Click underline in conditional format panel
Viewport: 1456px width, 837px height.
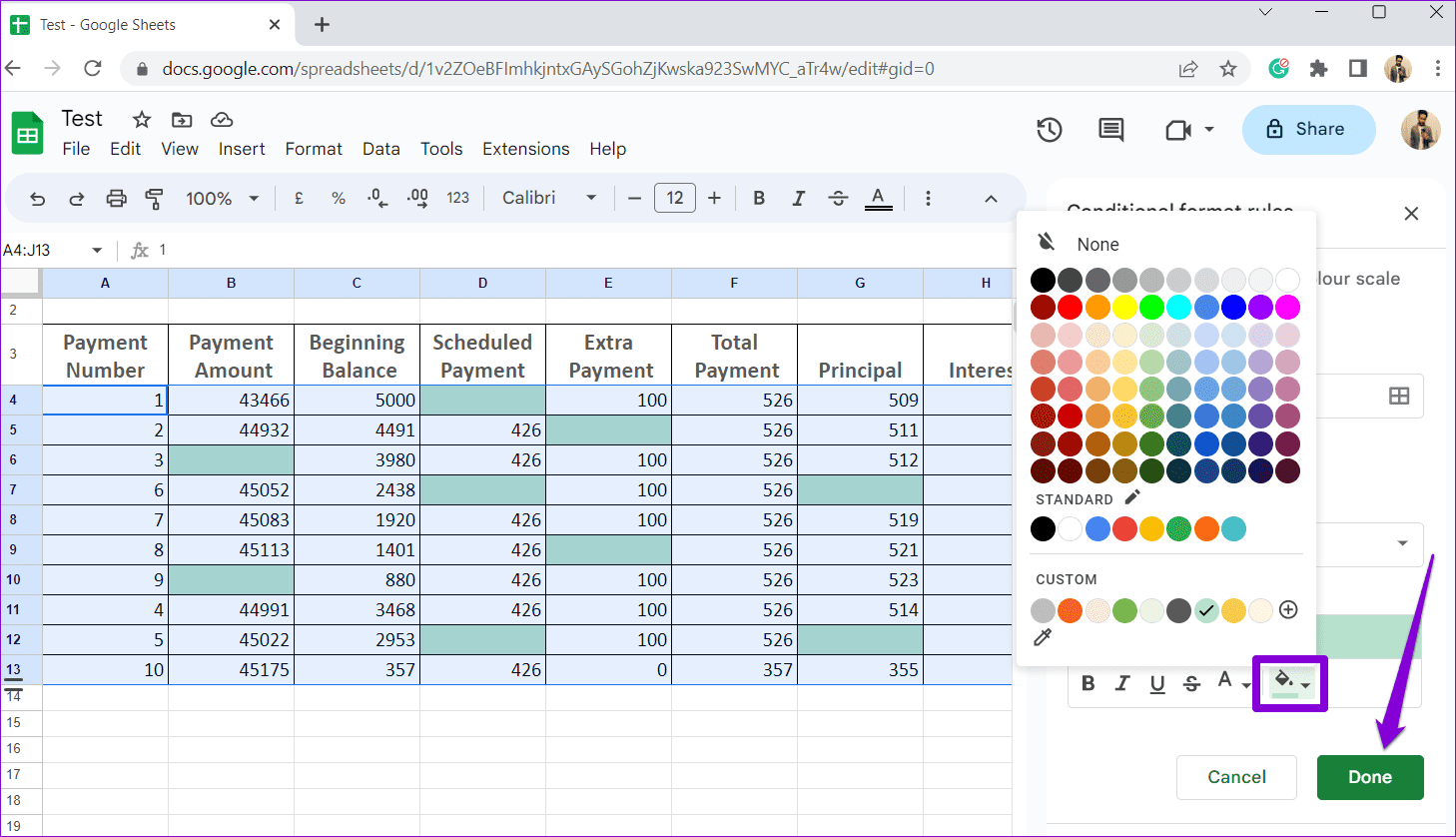1157,683
